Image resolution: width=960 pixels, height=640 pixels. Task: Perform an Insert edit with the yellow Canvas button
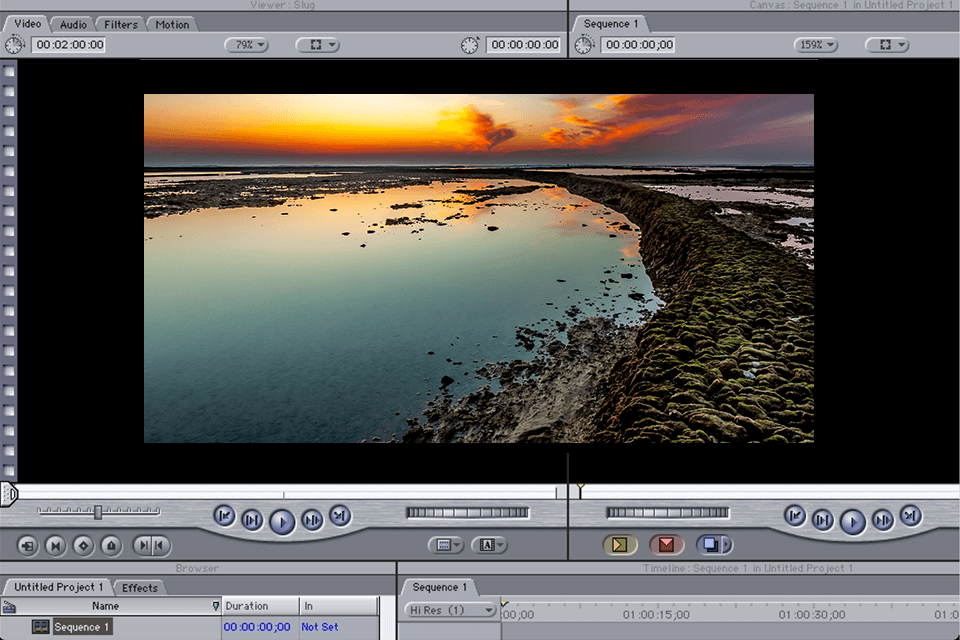(x=618, y=543)
